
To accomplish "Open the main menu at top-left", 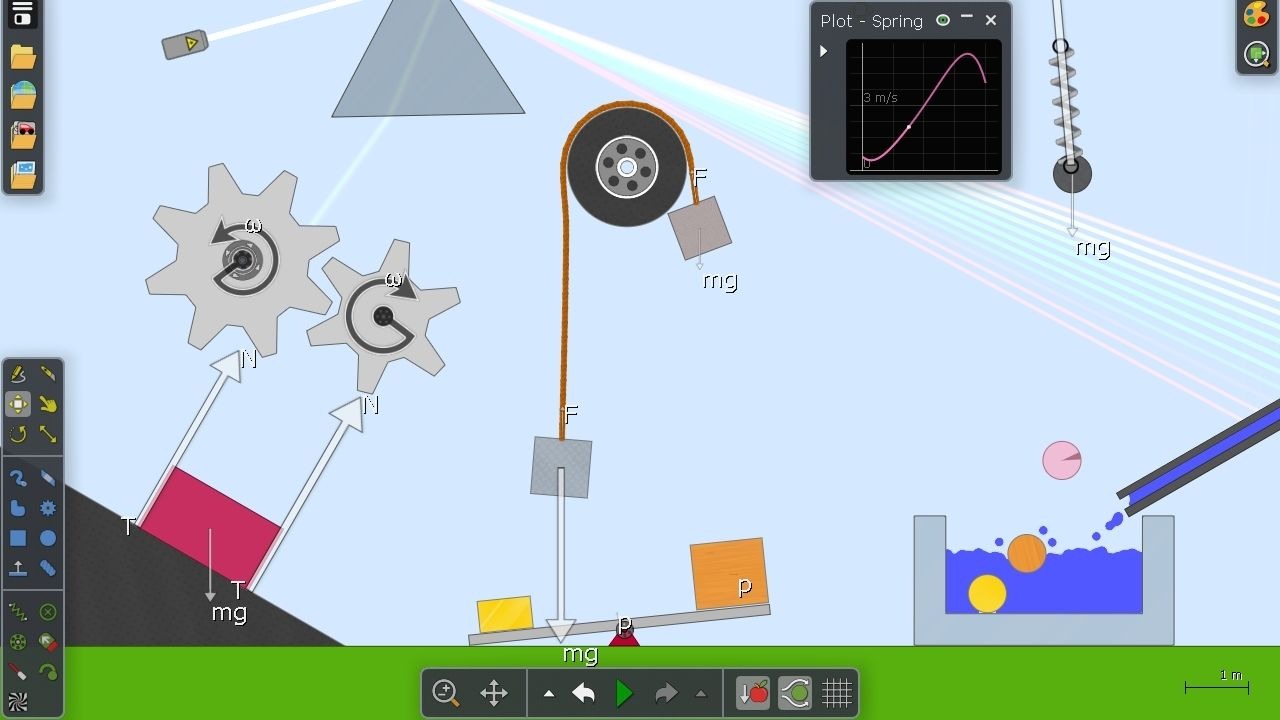I will (x=22, y=13).
